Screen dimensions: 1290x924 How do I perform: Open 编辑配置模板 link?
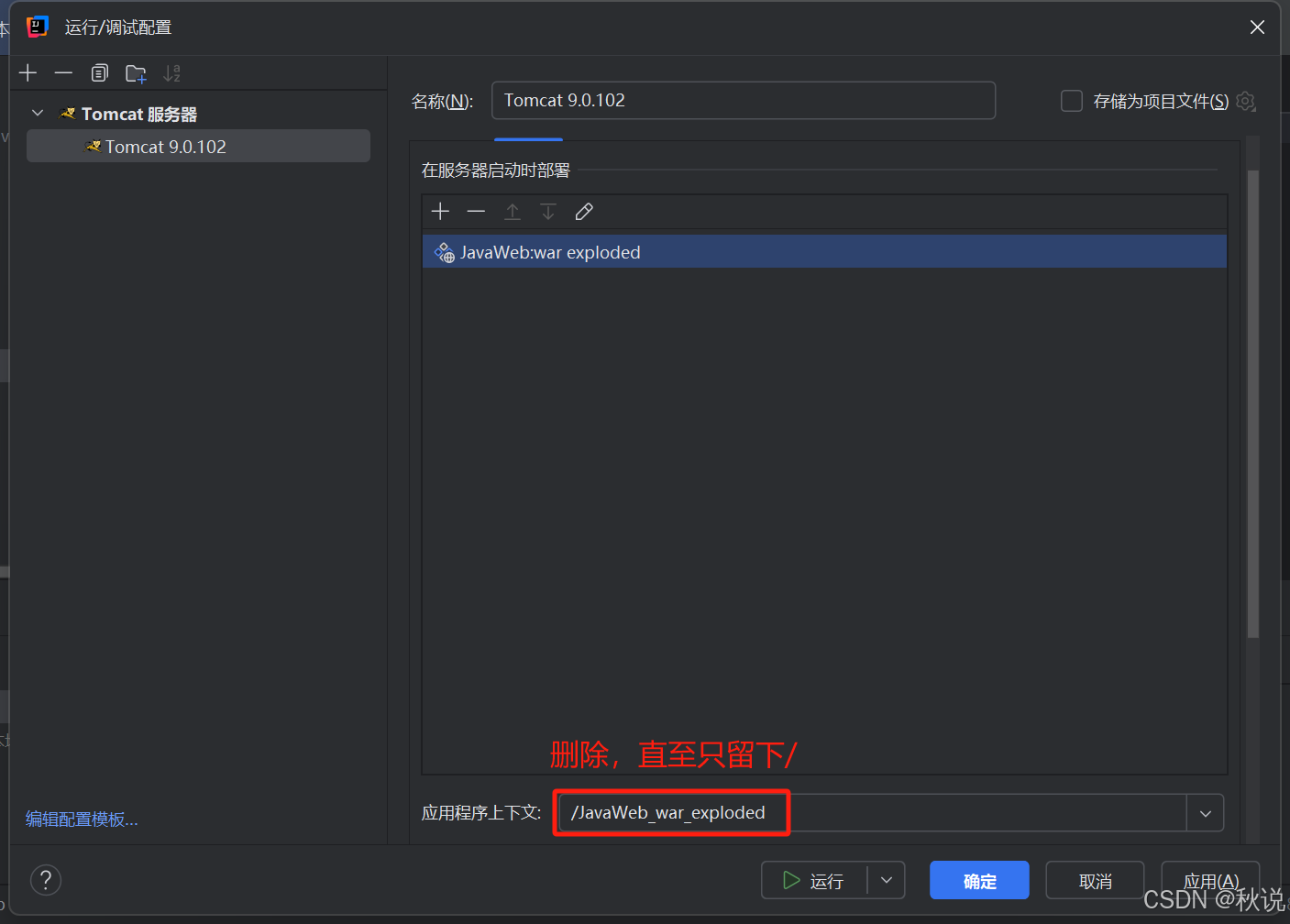click(x=82, y=819)
